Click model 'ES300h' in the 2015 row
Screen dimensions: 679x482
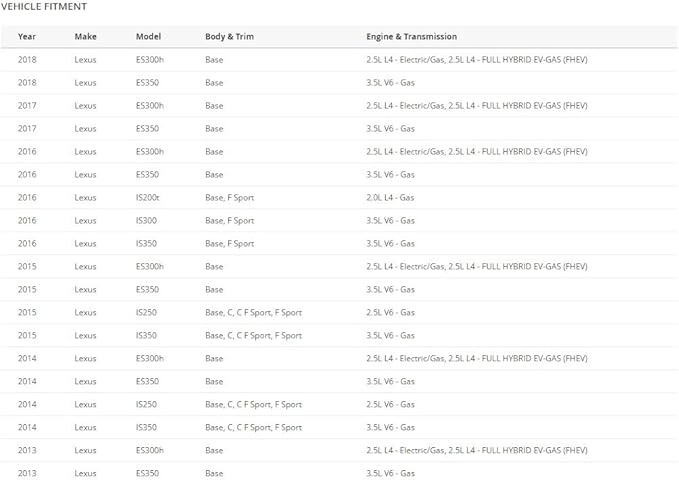point(150,266)
